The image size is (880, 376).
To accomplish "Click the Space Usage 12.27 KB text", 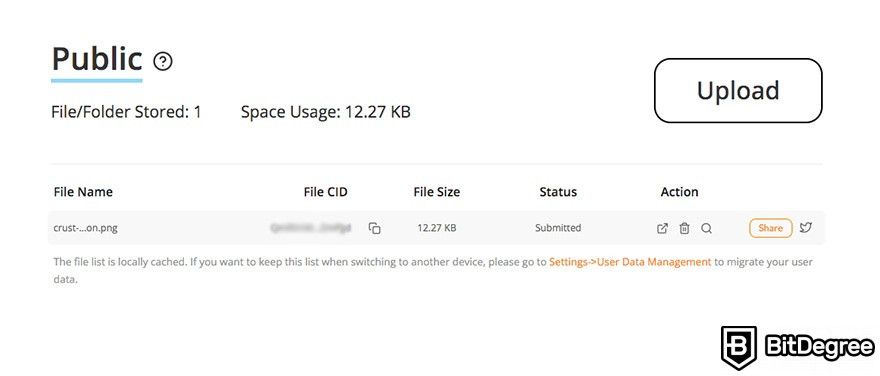I will point(326,112).
